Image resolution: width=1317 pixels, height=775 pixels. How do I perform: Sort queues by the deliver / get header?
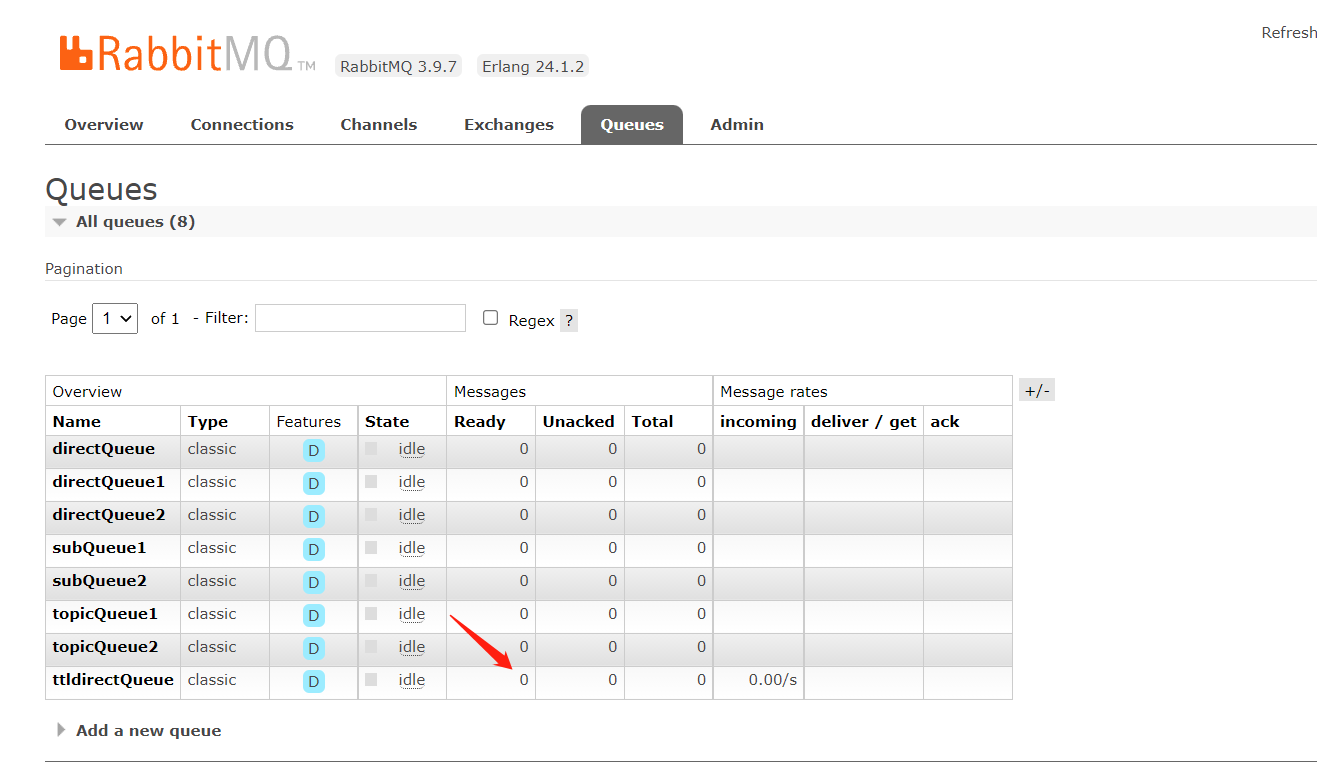coord(864,422)
